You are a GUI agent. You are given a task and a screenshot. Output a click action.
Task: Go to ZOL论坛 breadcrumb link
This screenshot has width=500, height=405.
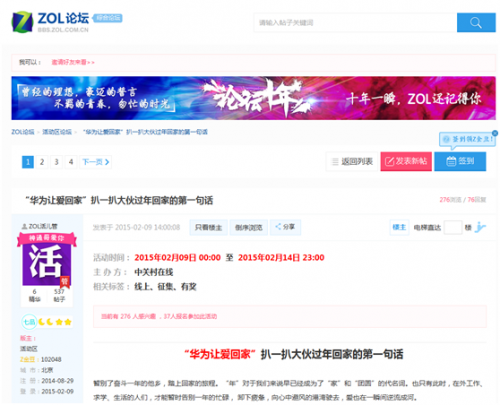pyautogui.click(x=23, y=132)
